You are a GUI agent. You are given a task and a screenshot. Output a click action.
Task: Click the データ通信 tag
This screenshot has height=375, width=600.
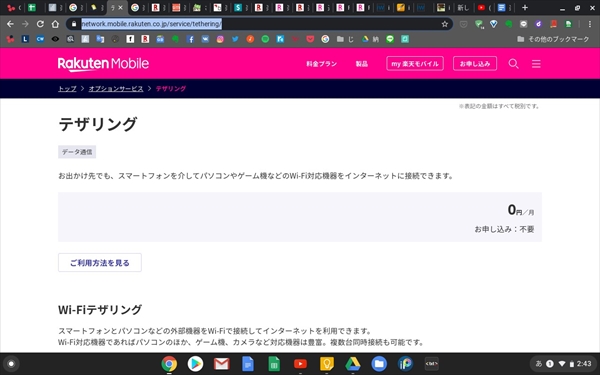[x=77, y=152]
